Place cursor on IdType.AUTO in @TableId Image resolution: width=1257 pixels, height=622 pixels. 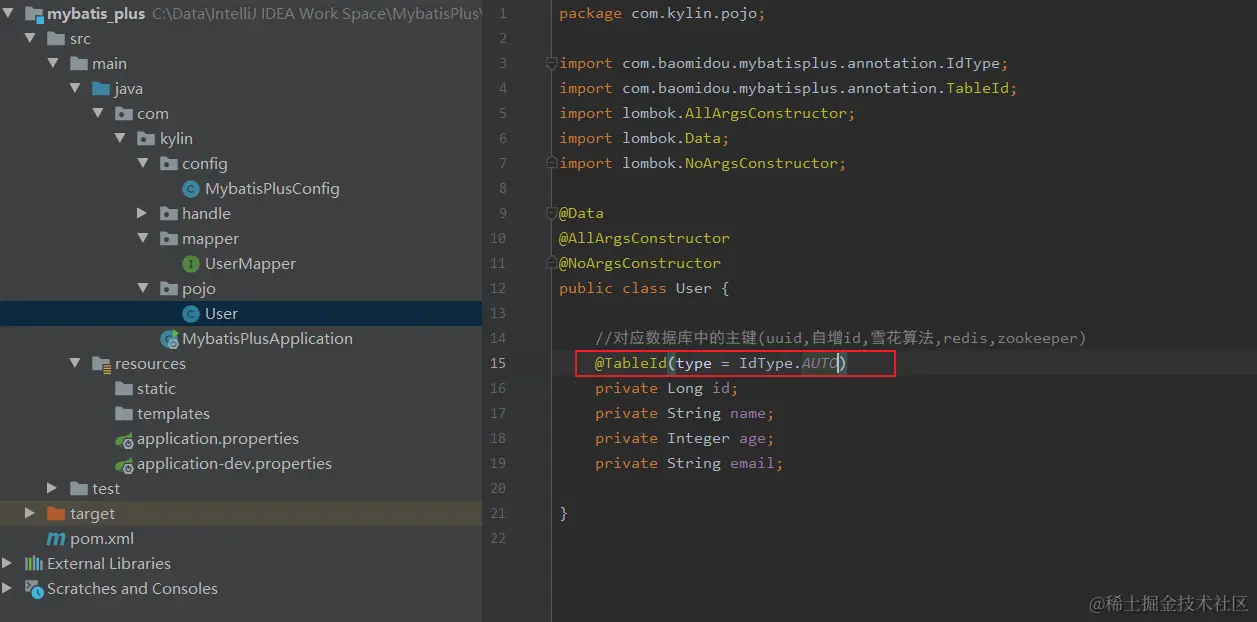788,363
